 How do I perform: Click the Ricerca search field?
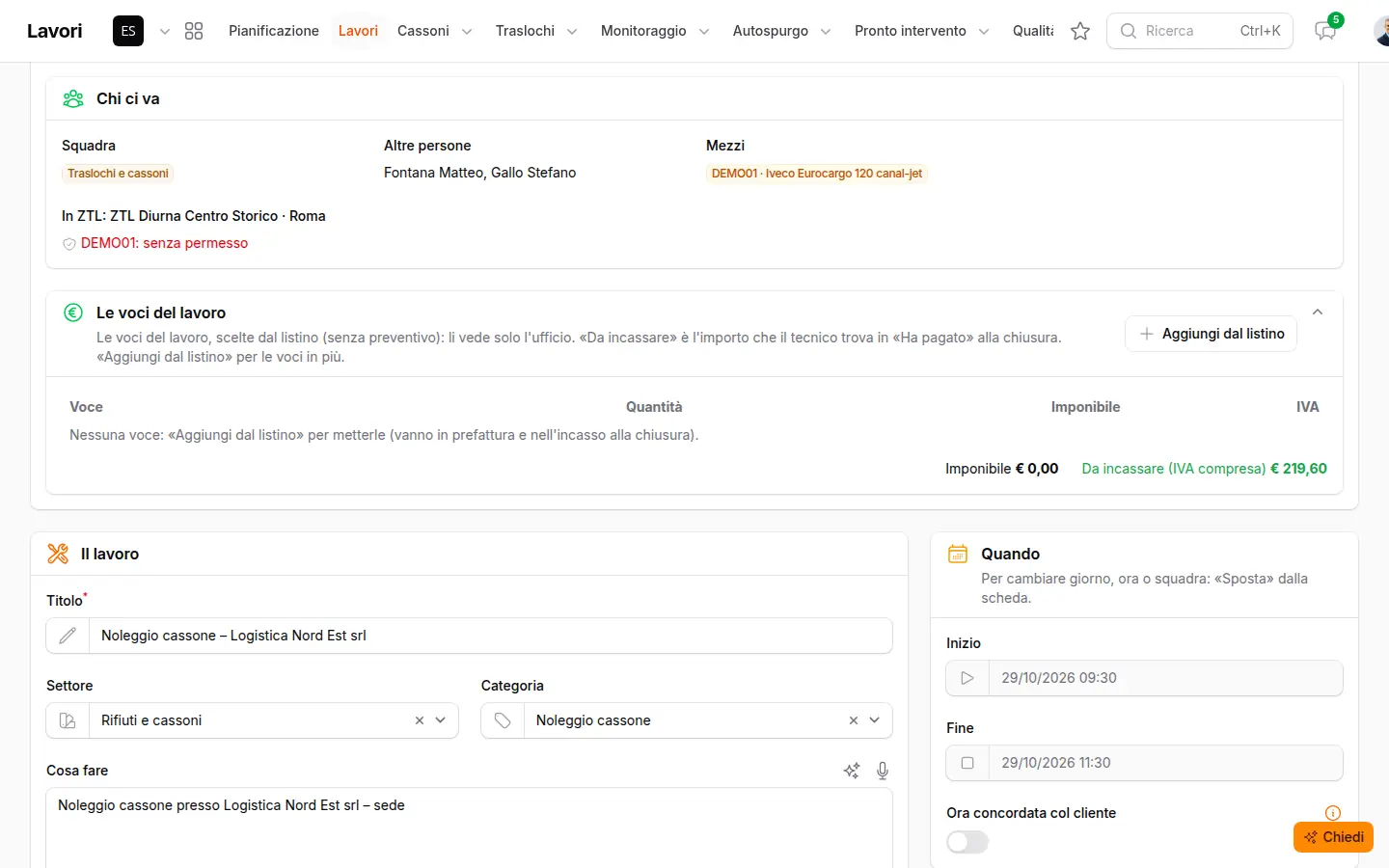click(x=1200, y=31)
